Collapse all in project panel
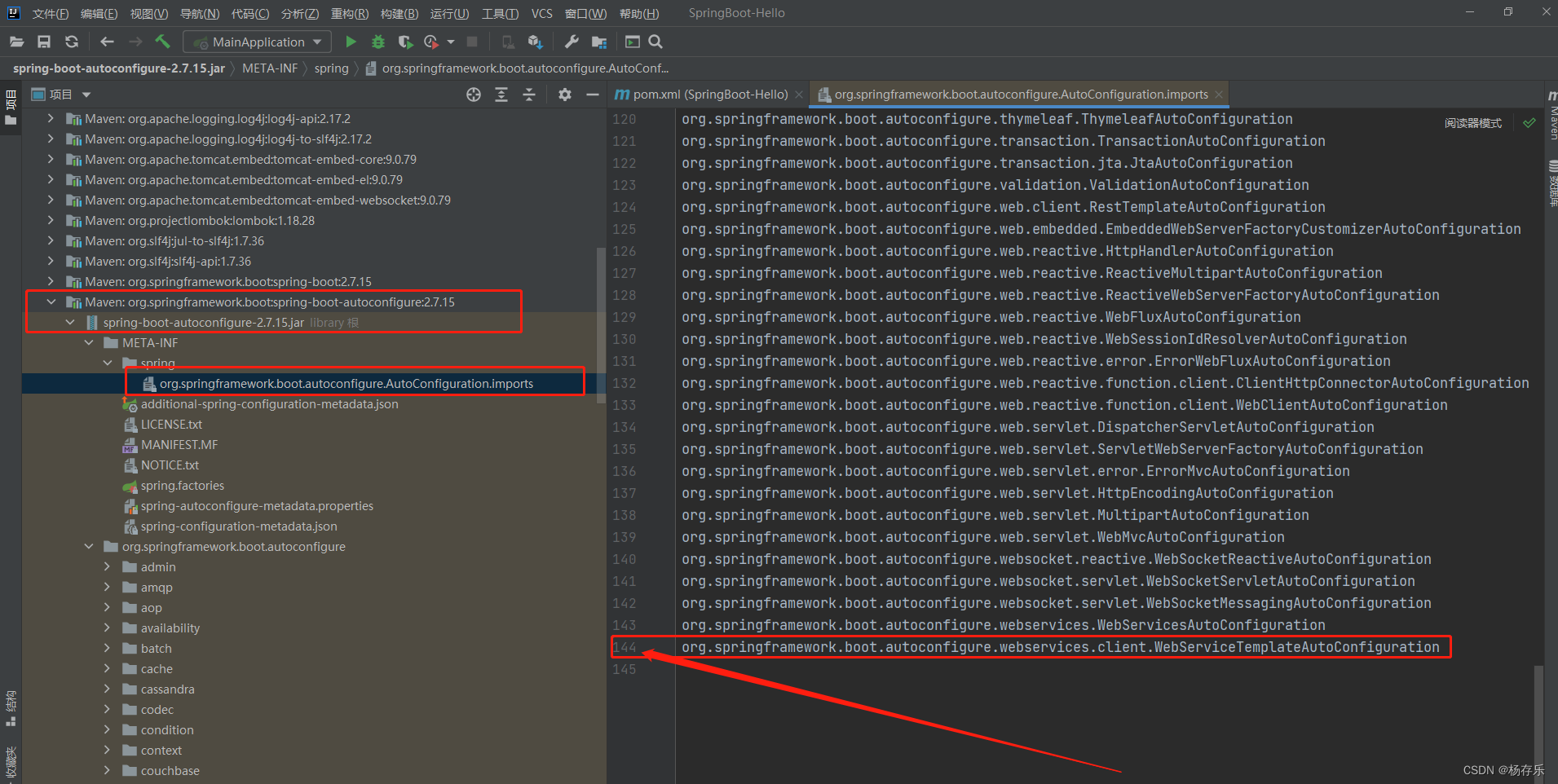Viewport: 1558px width, 784px height. click(x=529, y=95)
